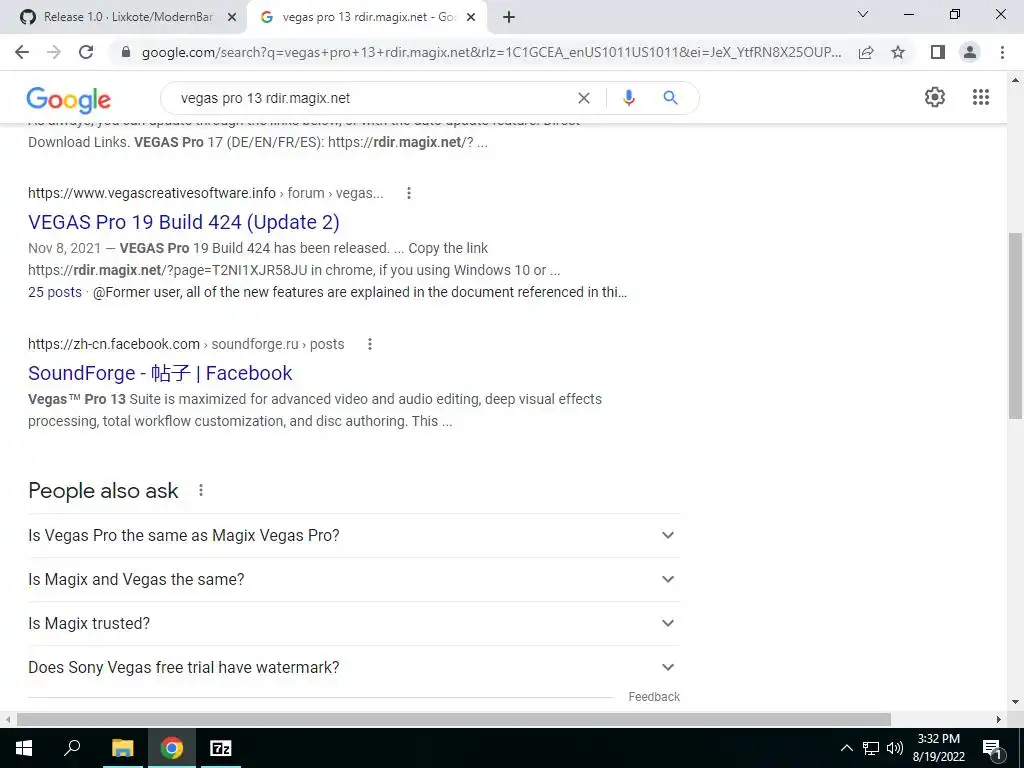This screenshot has width=1024, height=768.
Task: Share this page from the address bar
Action: click(x=866, y=52)
